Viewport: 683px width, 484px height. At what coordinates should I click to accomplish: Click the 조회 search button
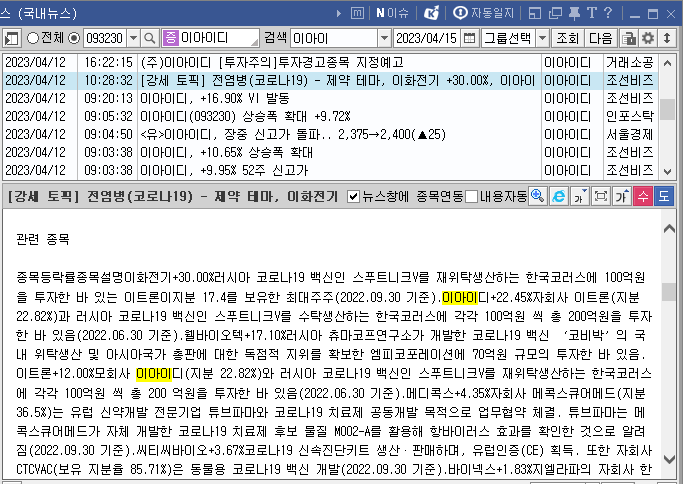pos(567,38)
